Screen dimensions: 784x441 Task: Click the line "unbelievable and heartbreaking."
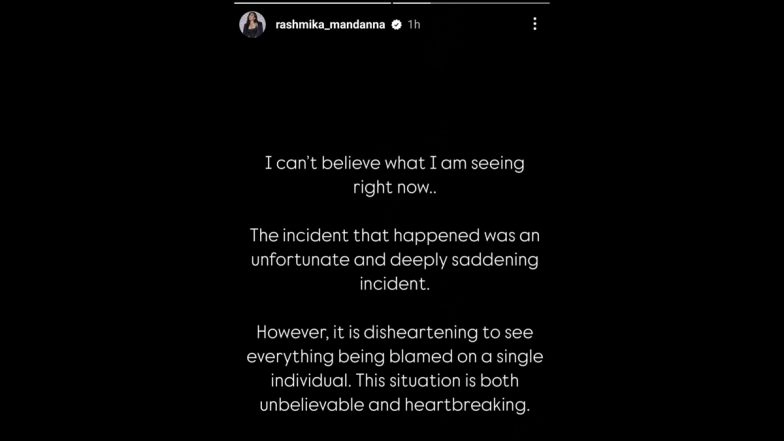click(394, 403)
